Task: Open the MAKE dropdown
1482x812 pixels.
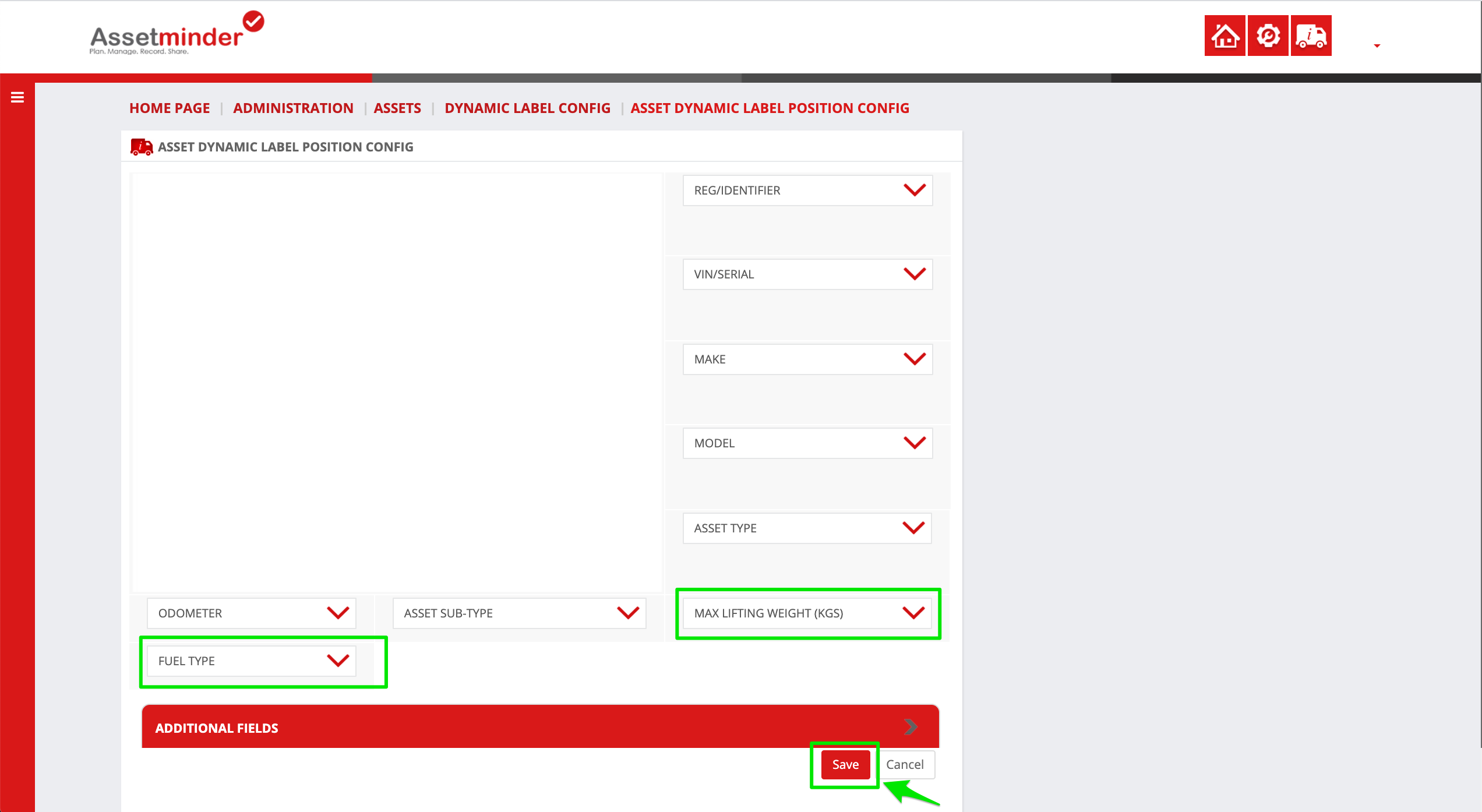Action: tap(807, 359)
